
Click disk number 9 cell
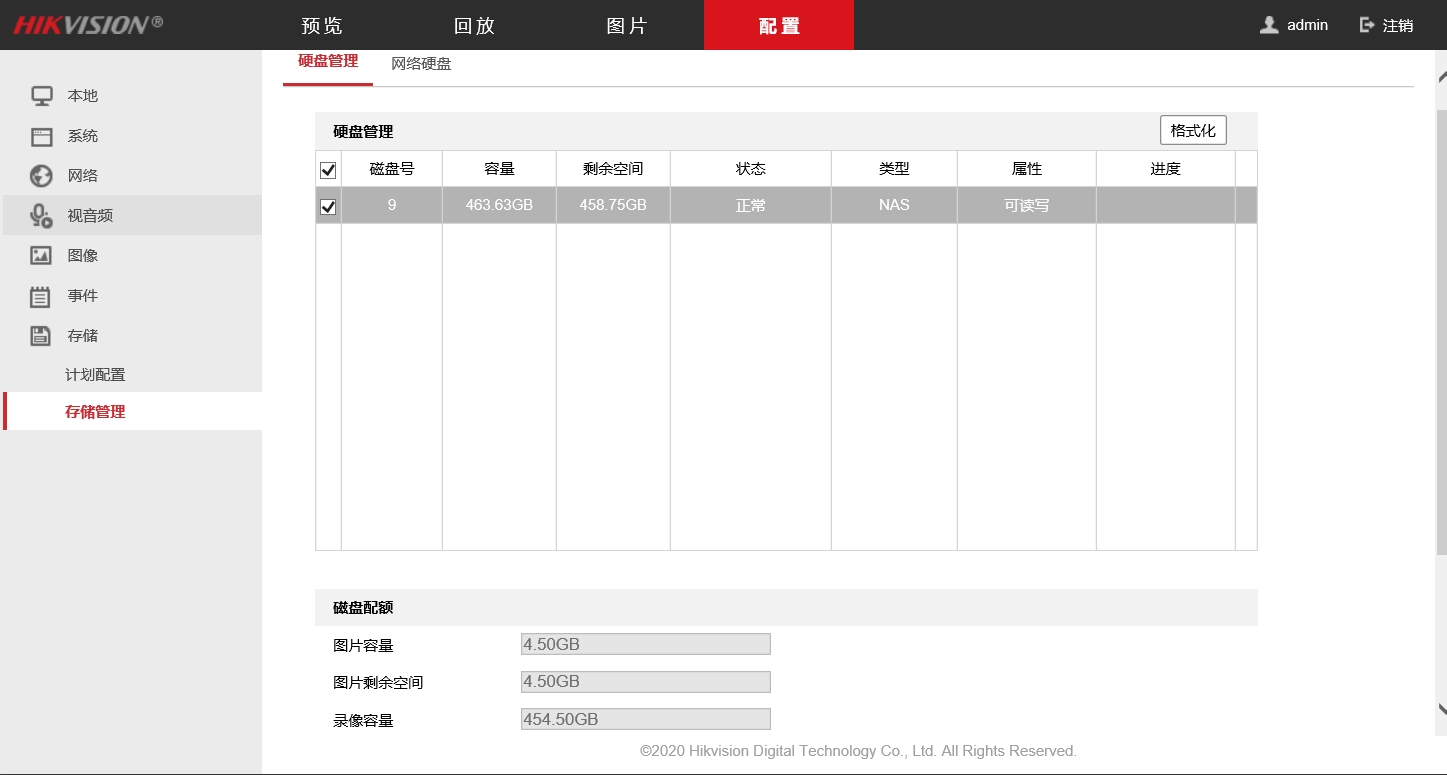click(x=392, y=205)
